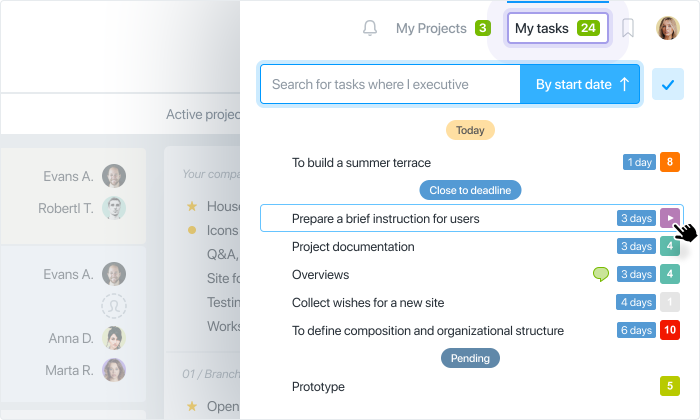This screenshot has width=700, height=420.
Task: Click the empty assignee placeholder icon
Action: click(x=114, y=306)
